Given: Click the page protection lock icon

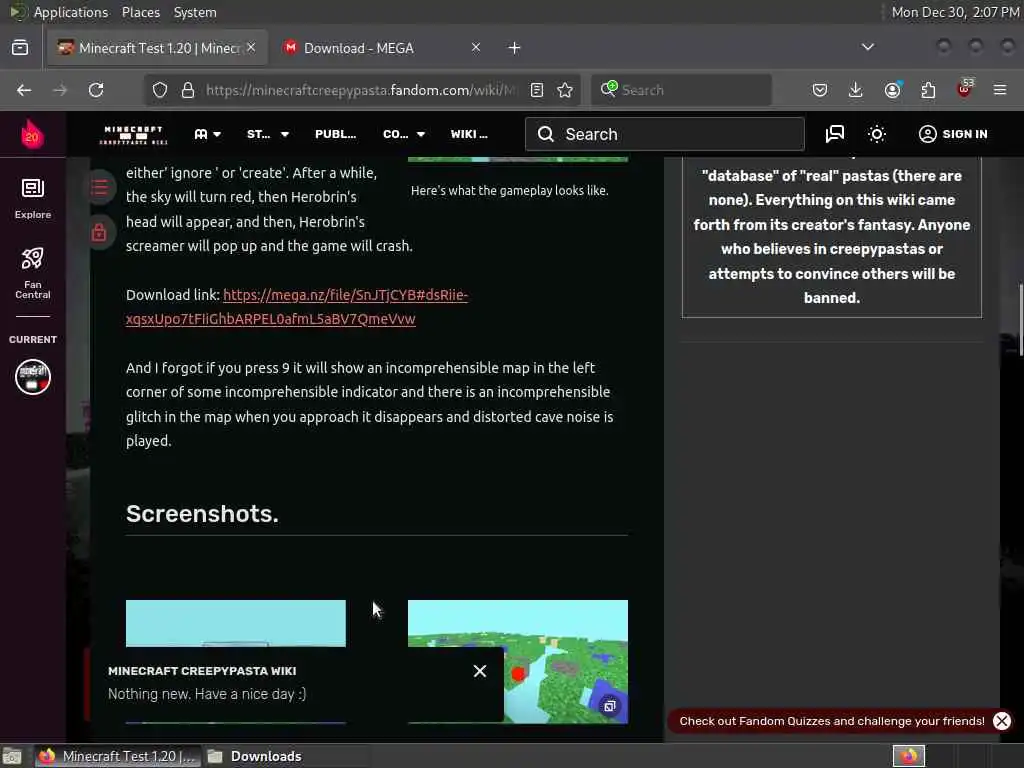Looking at the screenshot, I should click(99, 232).
